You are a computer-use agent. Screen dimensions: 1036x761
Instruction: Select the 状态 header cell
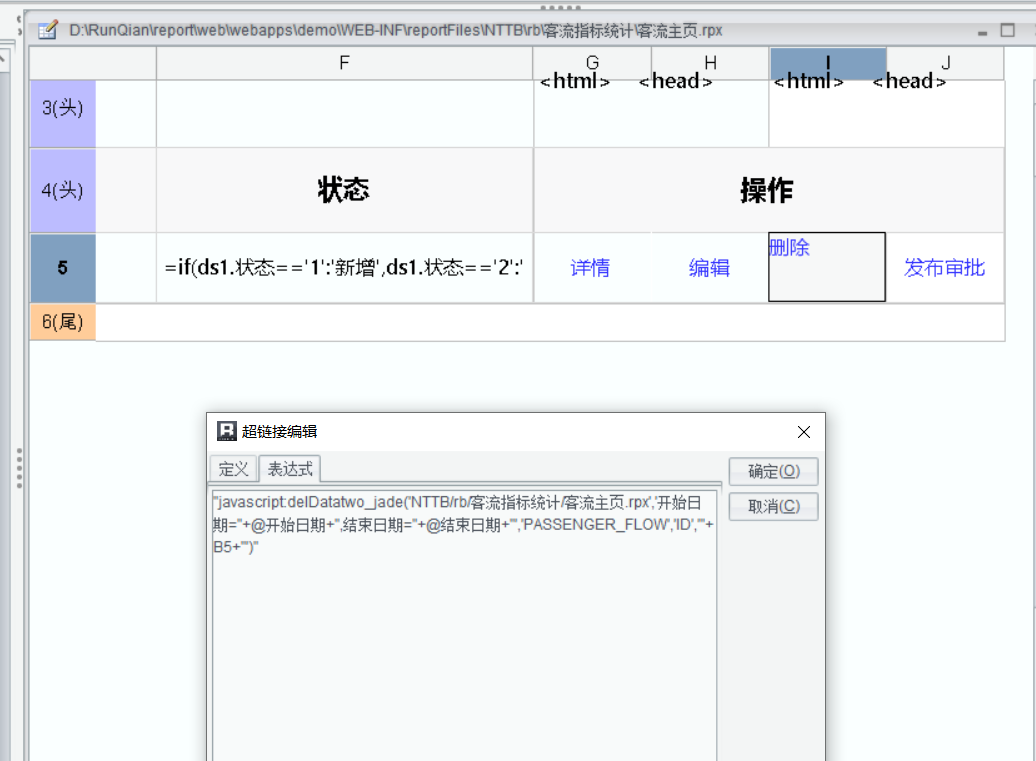[344, 190]
